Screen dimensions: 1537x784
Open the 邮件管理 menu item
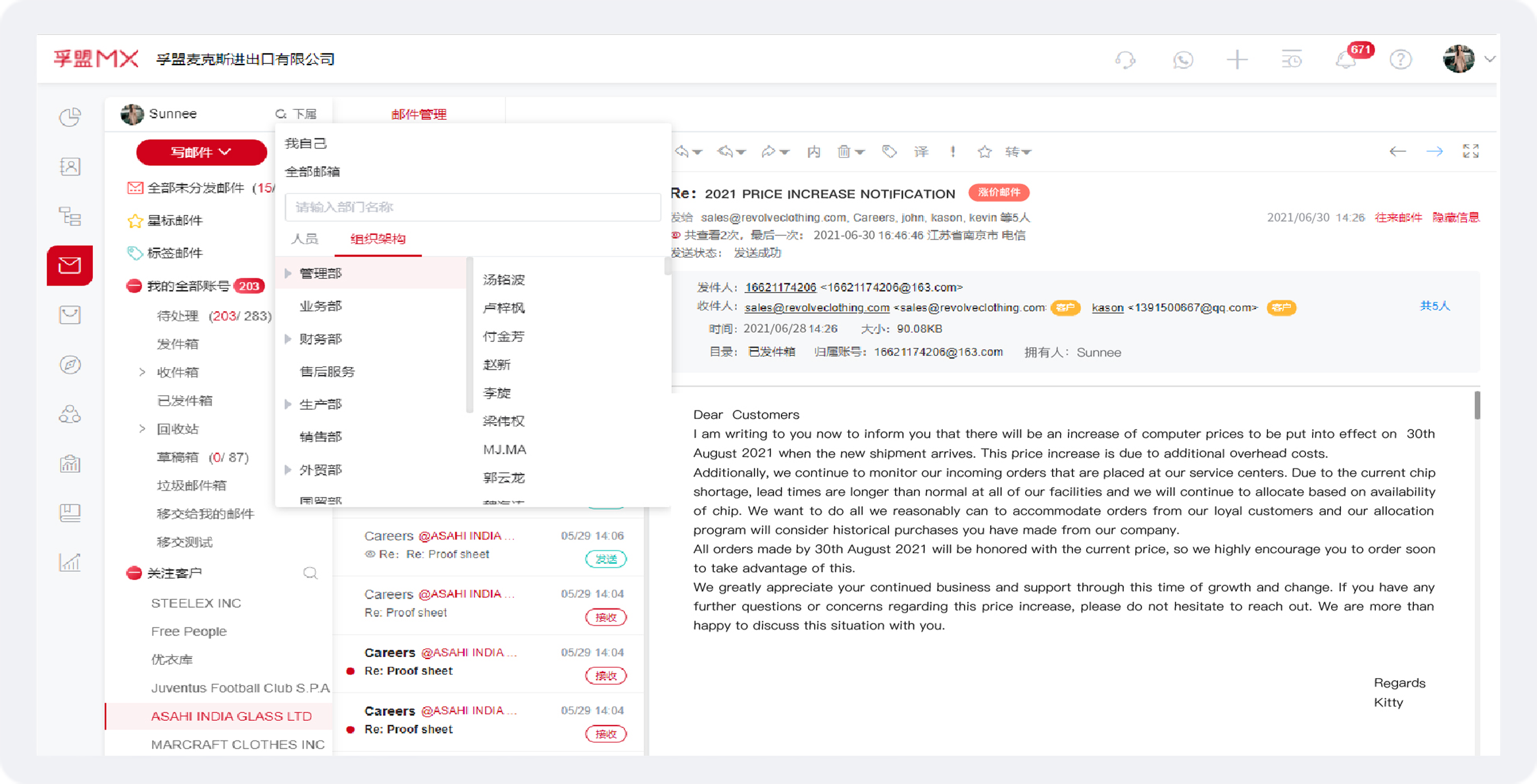pyautogui.click(x=418, y=113)
